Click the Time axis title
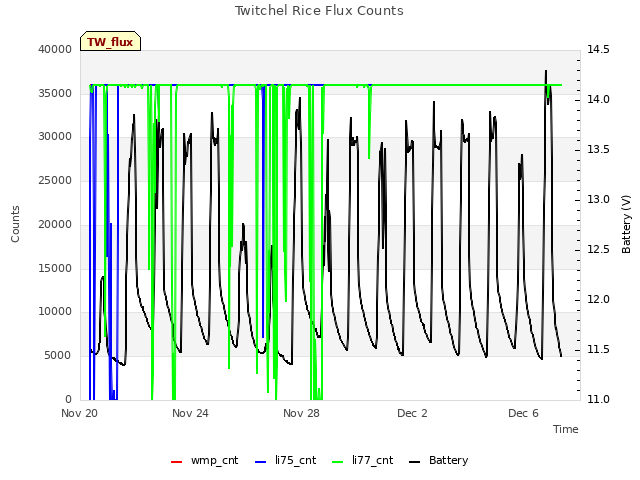 [x=566, y=429]
